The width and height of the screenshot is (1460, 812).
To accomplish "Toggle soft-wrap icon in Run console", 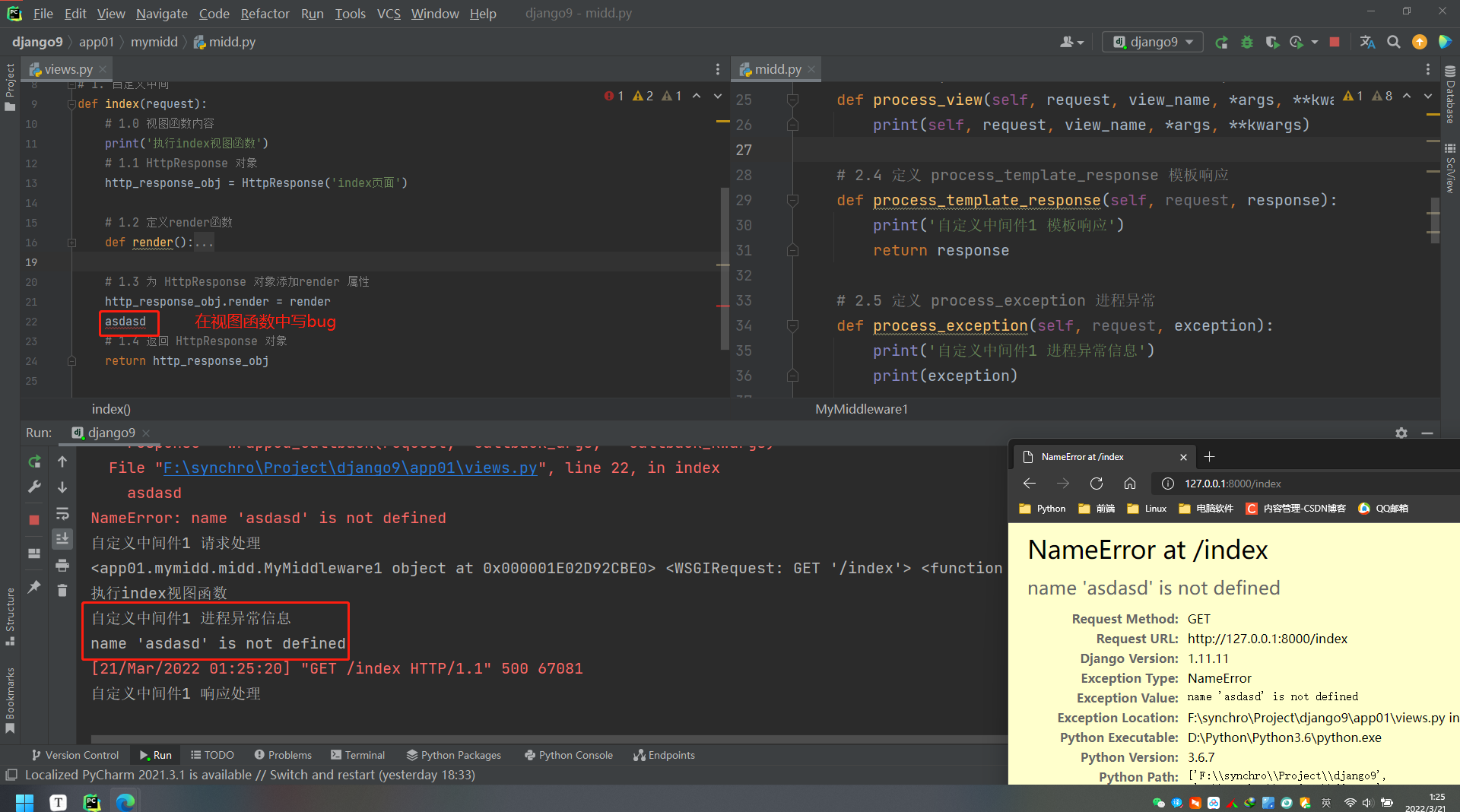I will pyautogui.click(x=62, y=514).
